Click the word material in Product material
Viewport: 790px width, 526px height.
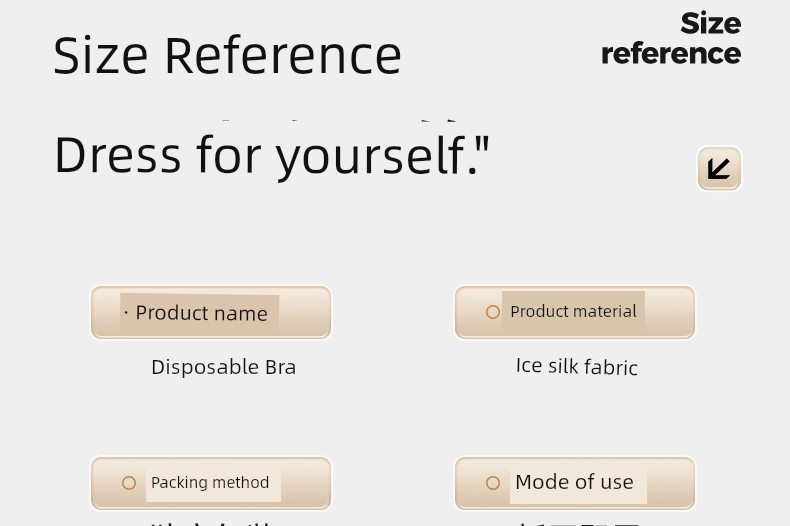[606, 311]
